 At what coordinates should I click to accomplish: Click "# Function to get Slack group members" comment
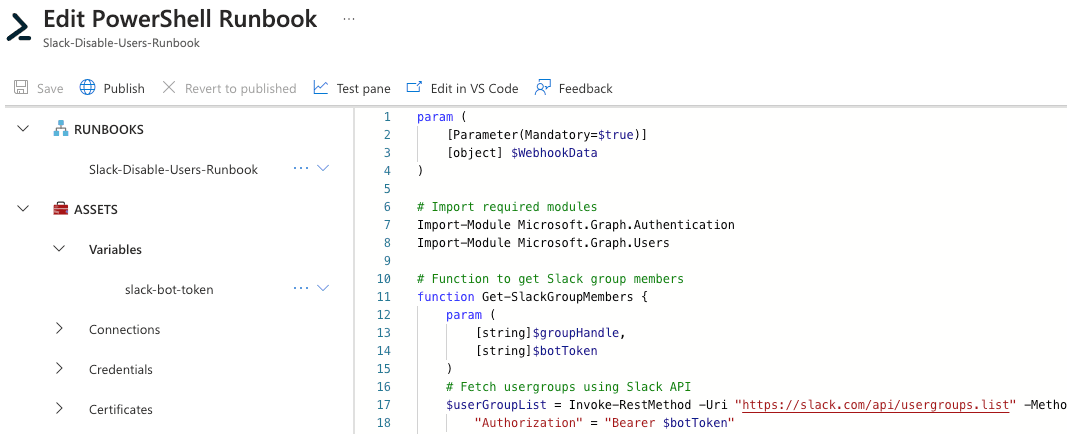click(x=551, y=279)
